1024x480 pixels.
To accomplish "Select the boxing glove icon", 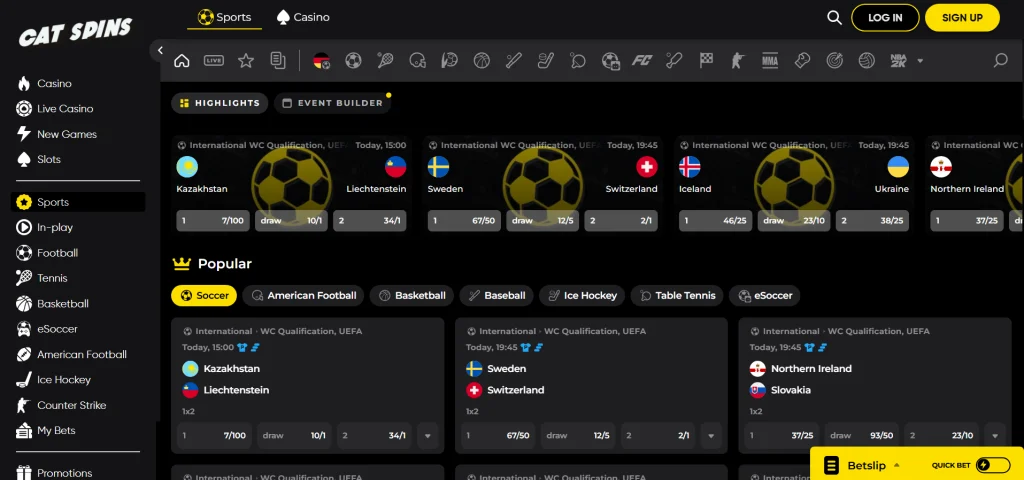I will [802, 61].
